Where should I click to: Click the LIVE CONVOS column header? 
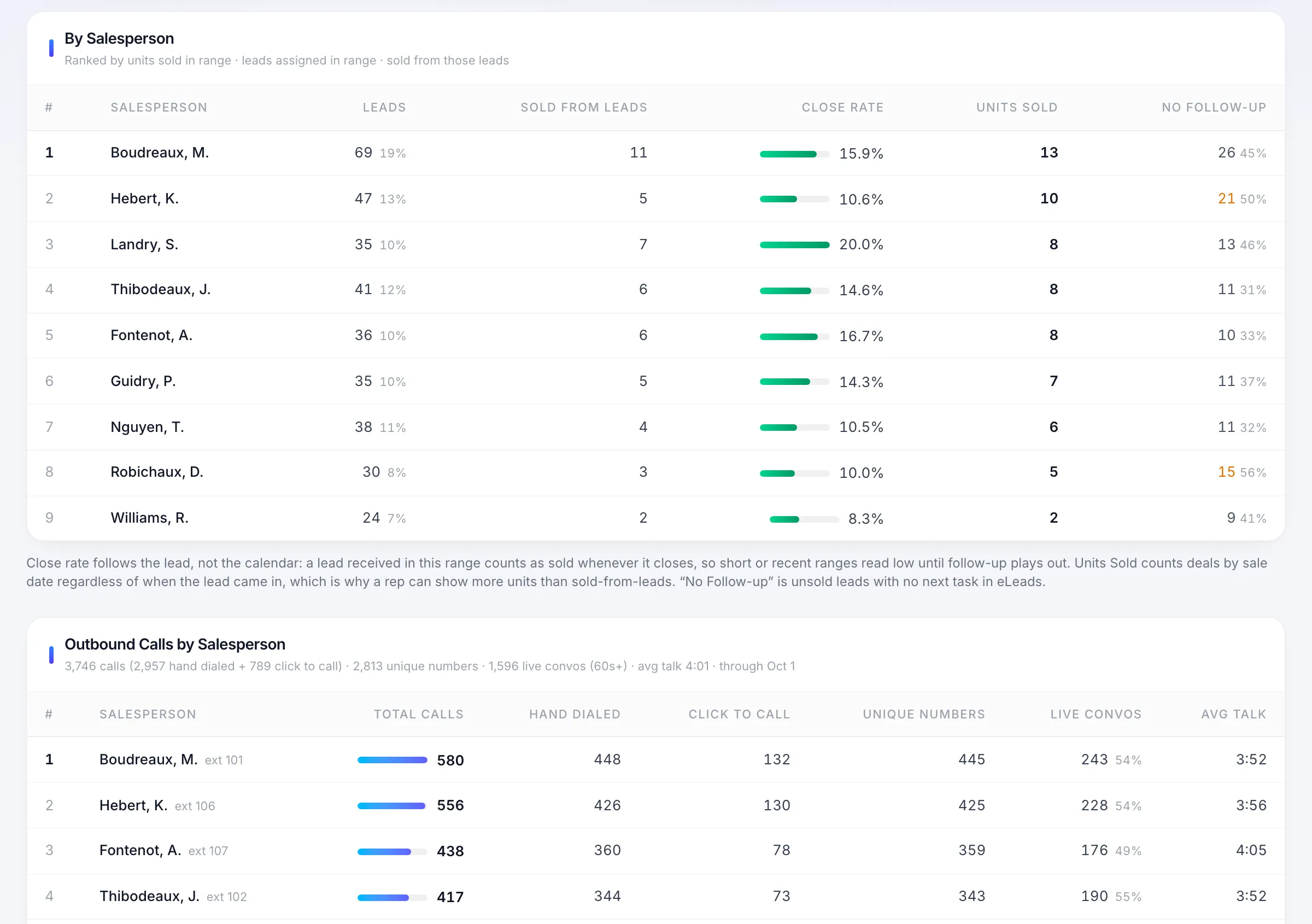(1096, 714)
